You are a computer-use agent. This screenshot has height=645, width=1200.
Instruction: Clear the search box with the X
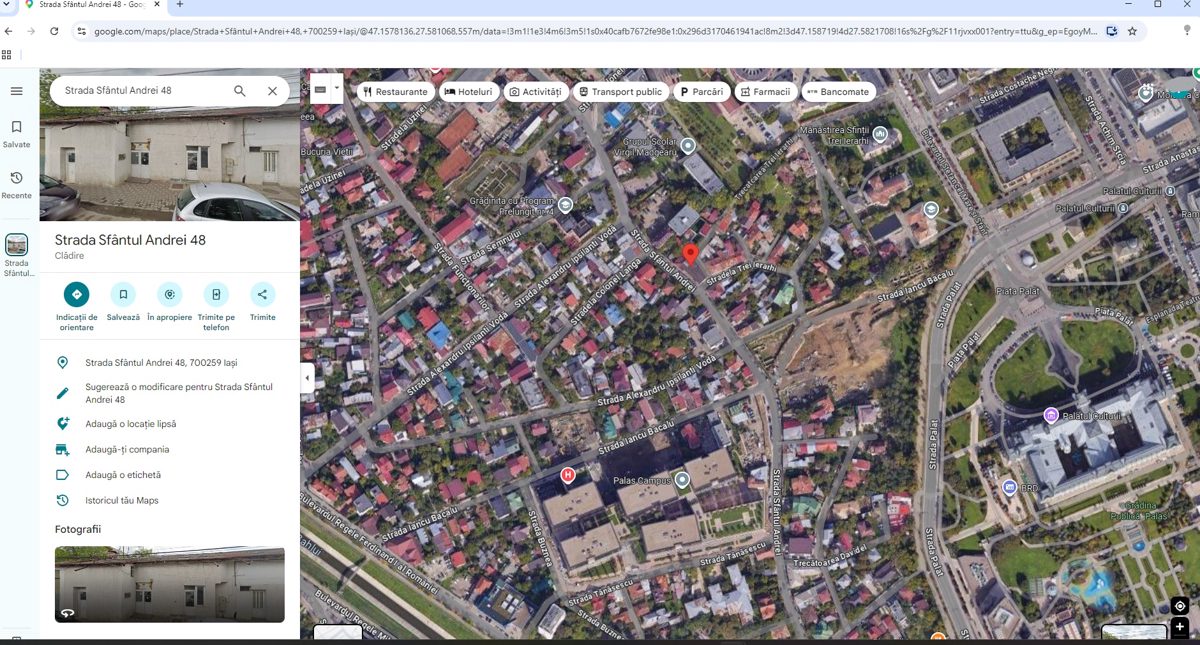point(272,91)
